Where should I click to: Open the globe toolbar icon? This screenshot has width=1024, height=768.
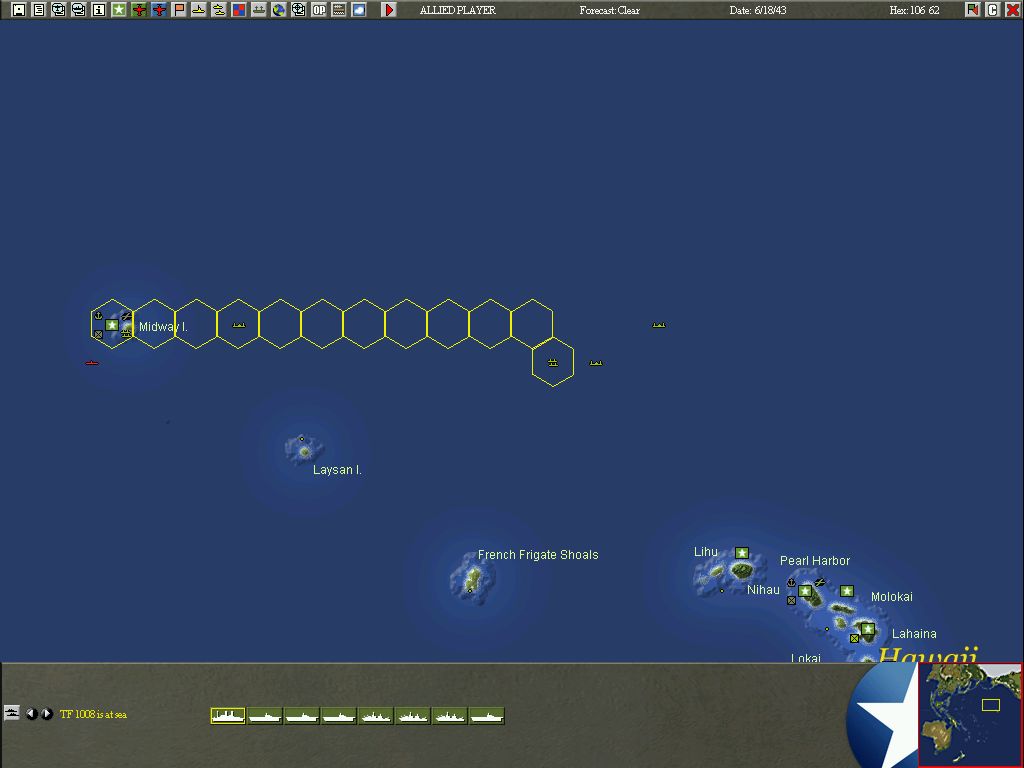279,10
